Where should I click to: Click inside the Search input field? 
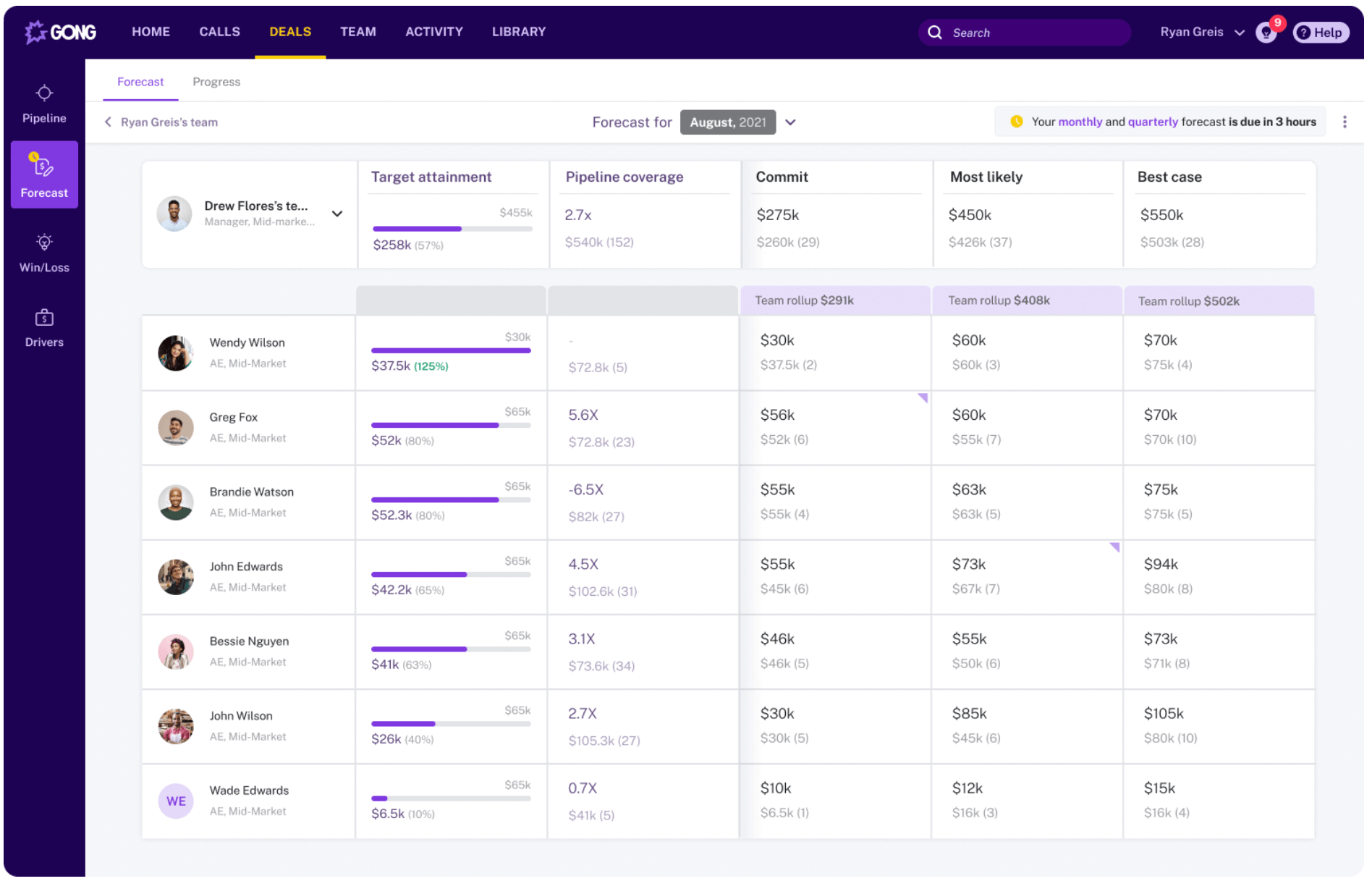[1028, 32]
